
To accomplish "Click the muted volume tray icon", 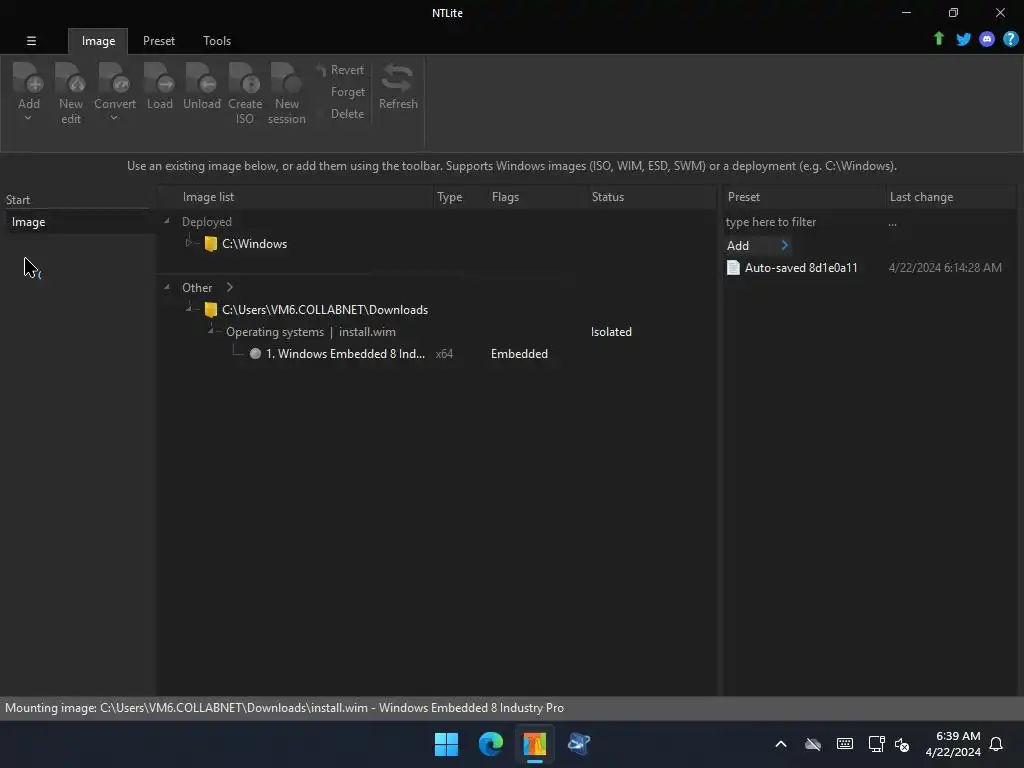I will pyautogui.click(x=902, y=744).
